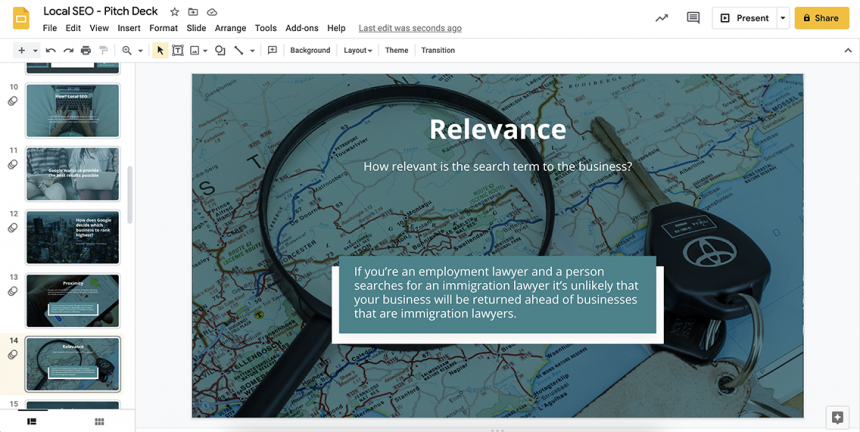Expand the Insert image dropdown arrow
Image resolution: width=860 pixels, height=432 pixels.
click(x=205, y=50)
